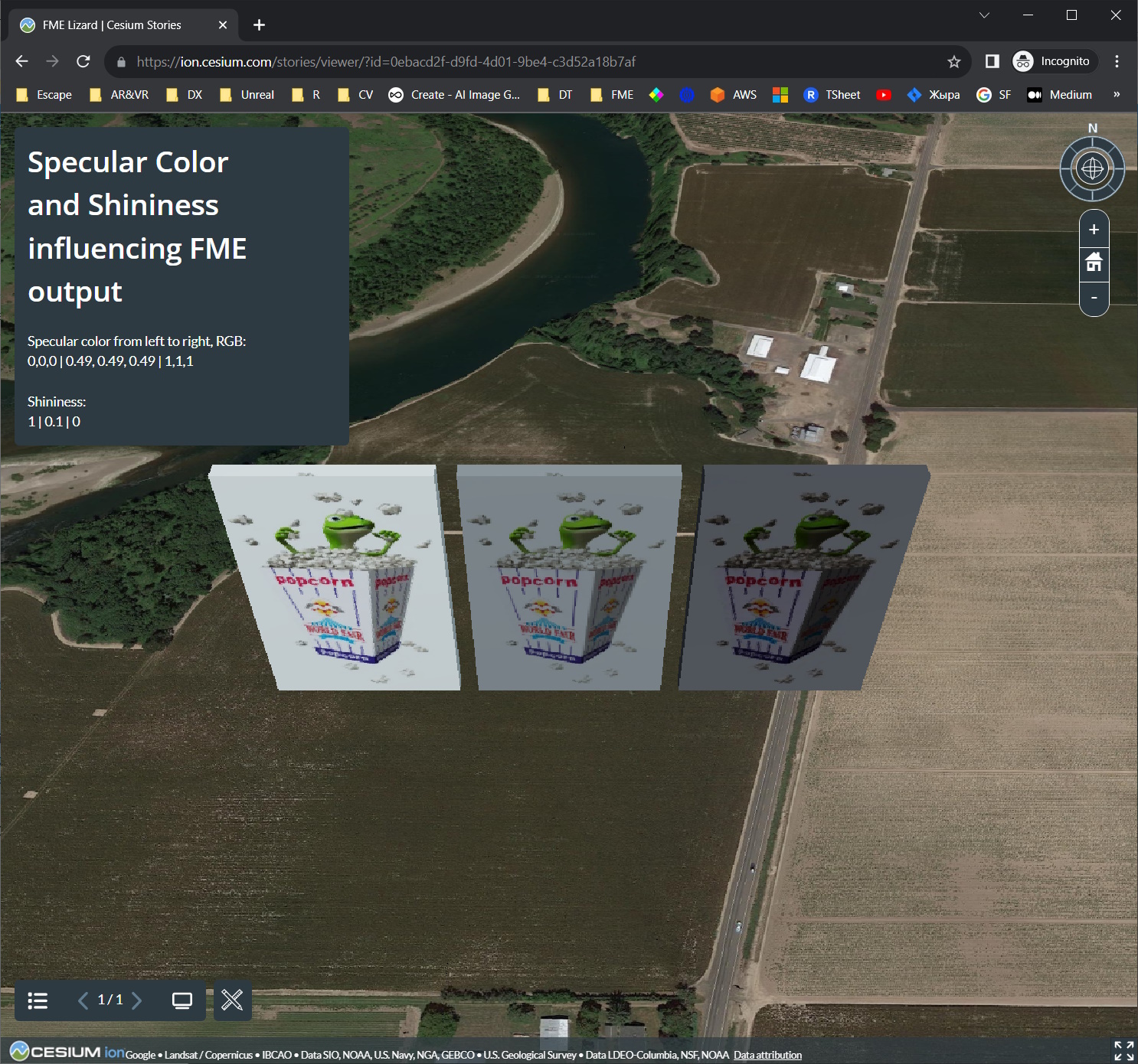Viewport: 1138px width, 1064px height.
Task: Zoom in with the plus button
Action: coord(1094,230)
